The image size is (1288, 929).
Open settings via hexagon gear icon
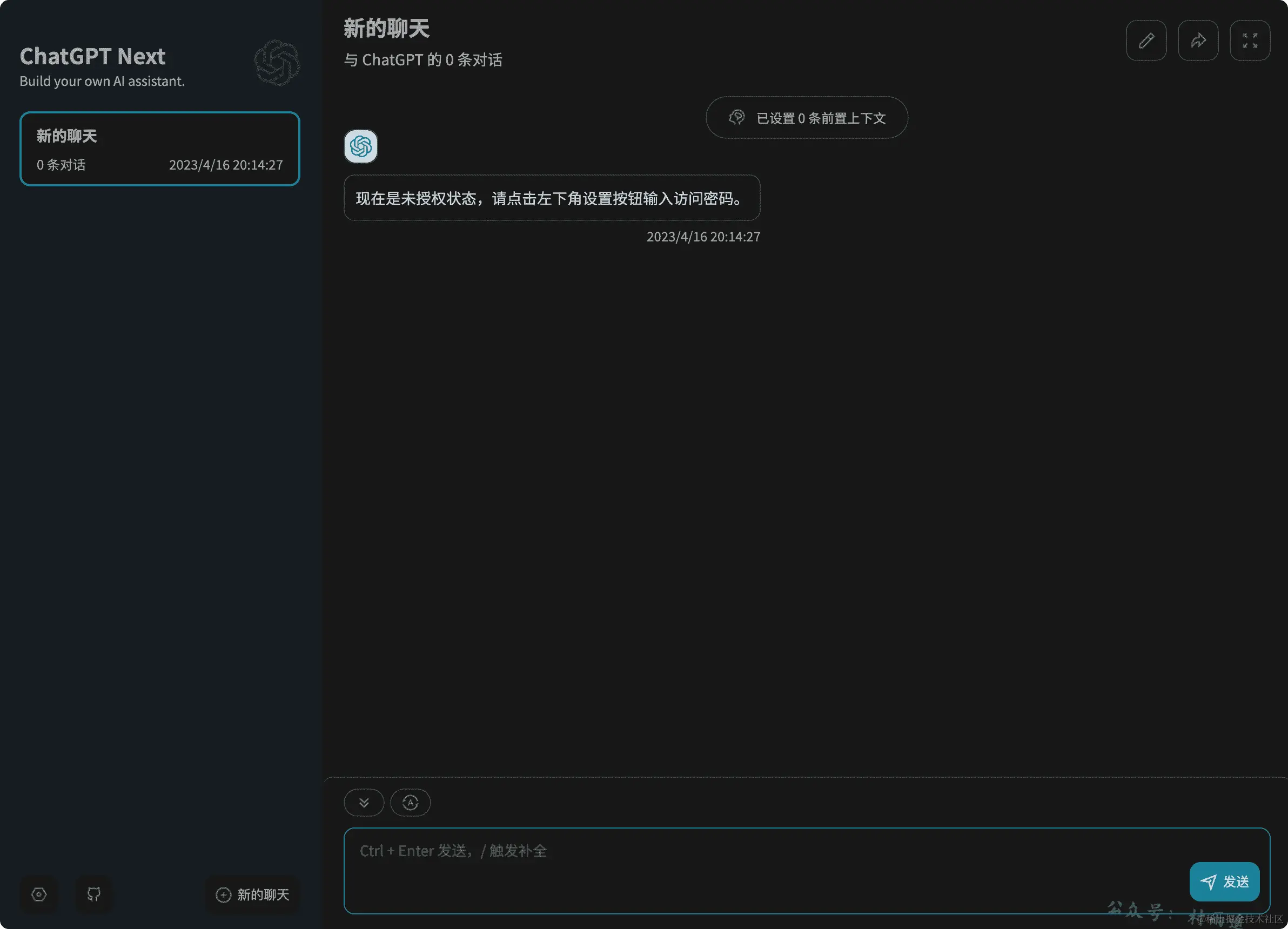coord(38,894)
